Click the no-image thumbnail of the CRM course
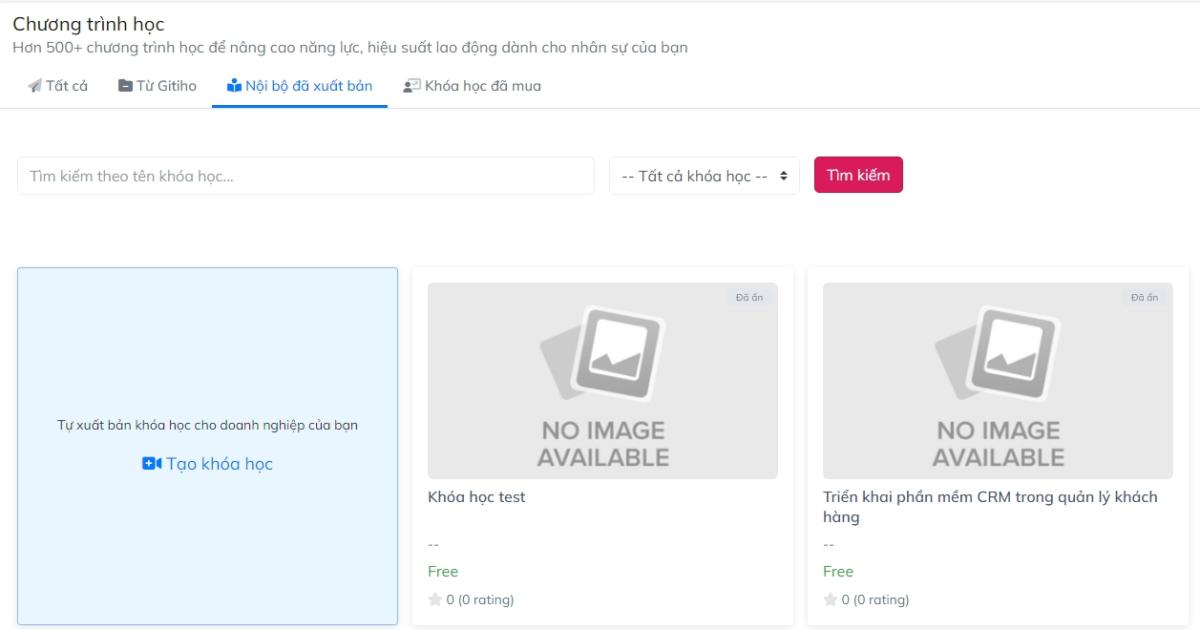Screen dimensions: 1200x630 tap(997, 378)
